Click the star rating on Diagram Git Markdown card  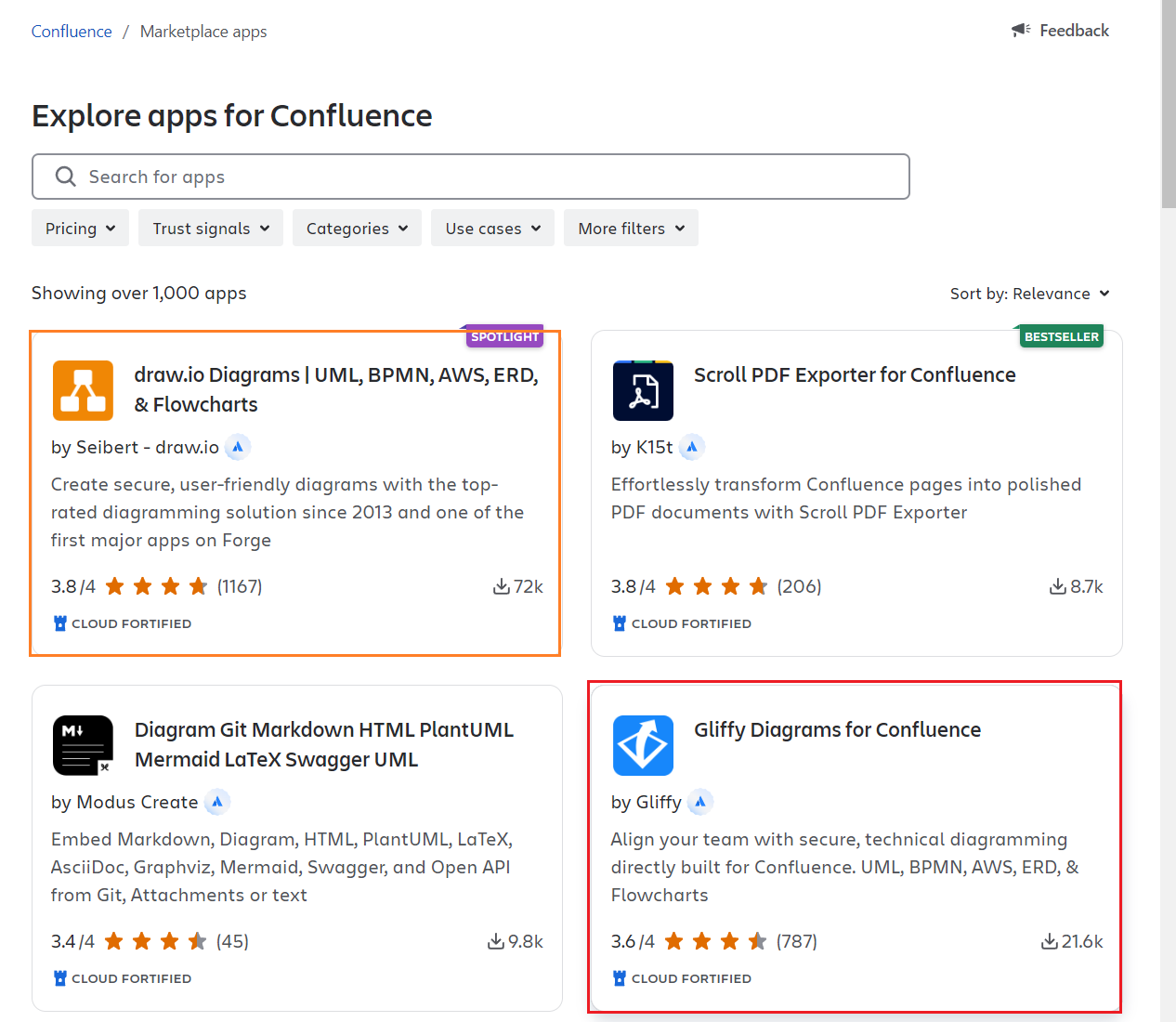tap(155, 941)
